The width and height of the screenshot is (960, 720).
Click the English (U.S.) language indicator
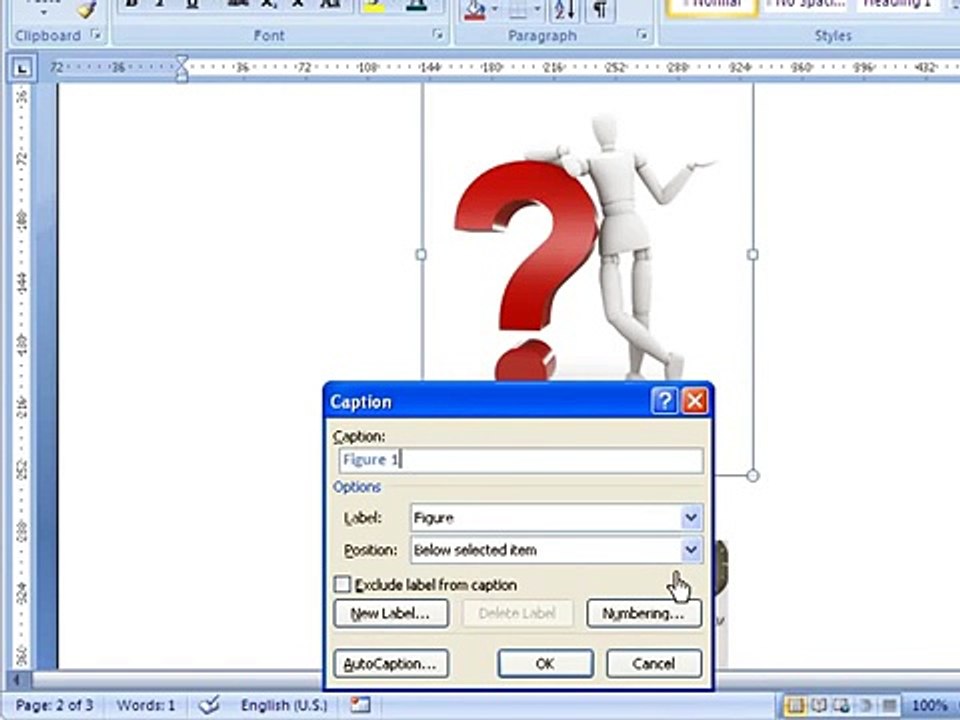click(284, 705)
